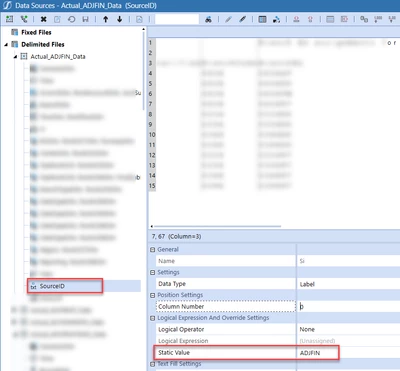
Task: Collapse Logical Expression And Override Settings section
Action: tap(152, 318)
